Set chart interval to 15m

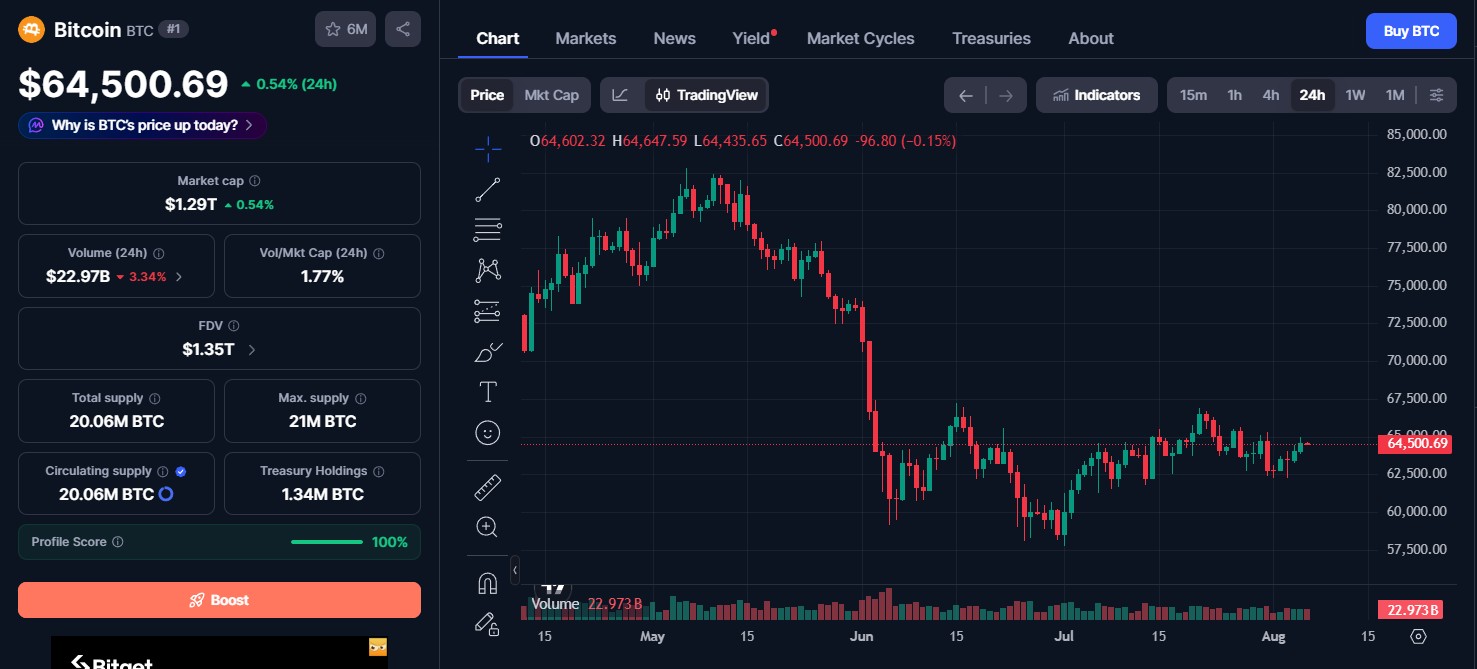point(1193,95)
